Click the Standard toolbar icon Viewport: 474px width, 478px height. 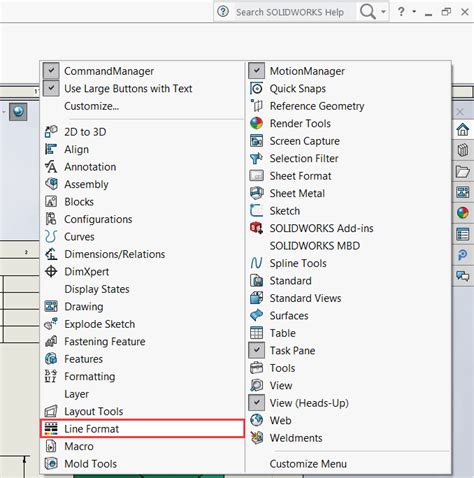point(256,280)
